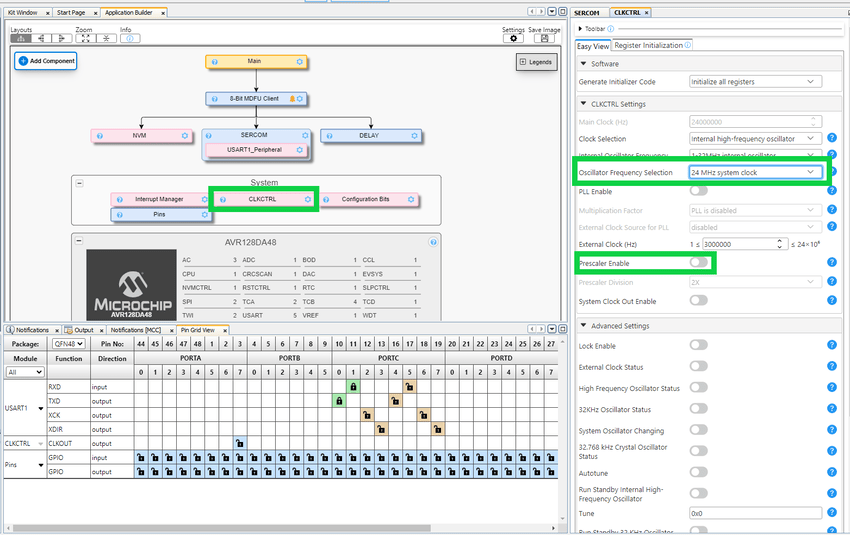Open gear settings on CLKCTRL block
The image size is (850, 535).
[x=308, y=199]
